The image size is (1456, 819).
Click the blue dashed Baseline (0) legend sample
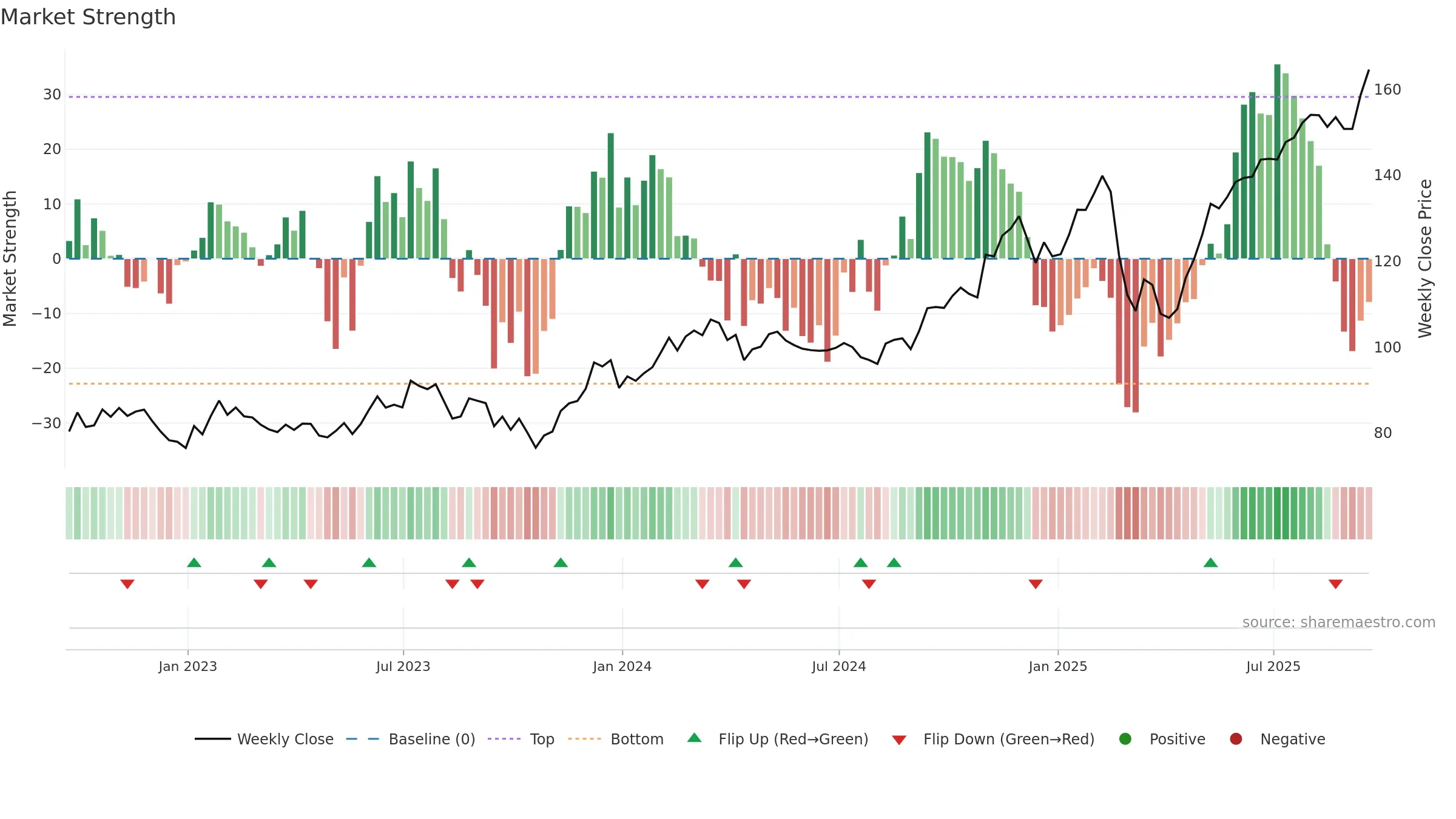pos(363,739)
